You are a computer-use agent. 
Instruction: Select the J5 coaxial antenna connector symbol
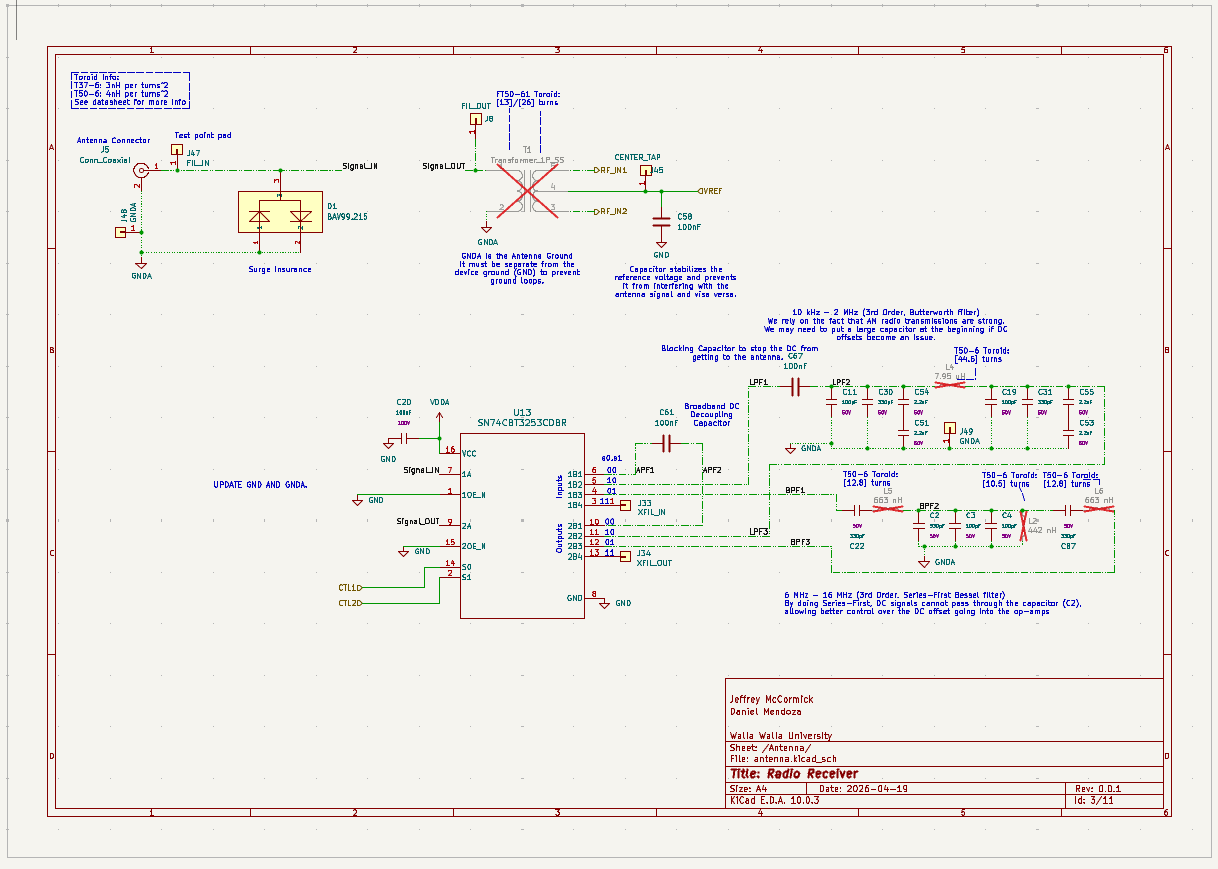coord(142,172)
